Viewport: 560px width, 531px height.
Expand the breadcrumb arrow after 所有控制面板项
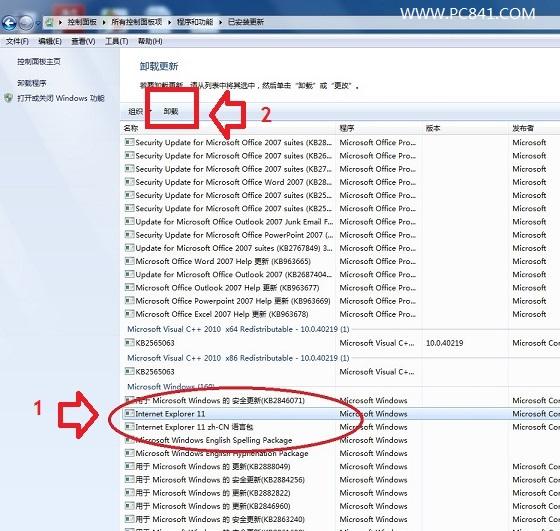169,22
